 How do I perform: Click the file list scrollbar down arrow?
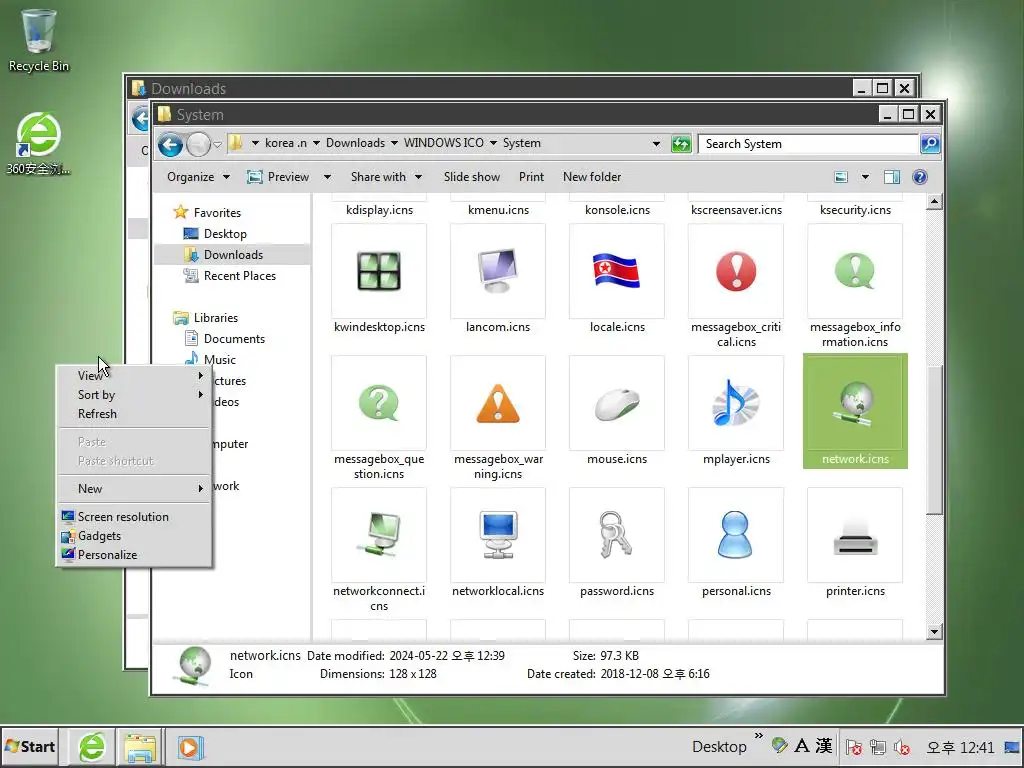(934, 632)
